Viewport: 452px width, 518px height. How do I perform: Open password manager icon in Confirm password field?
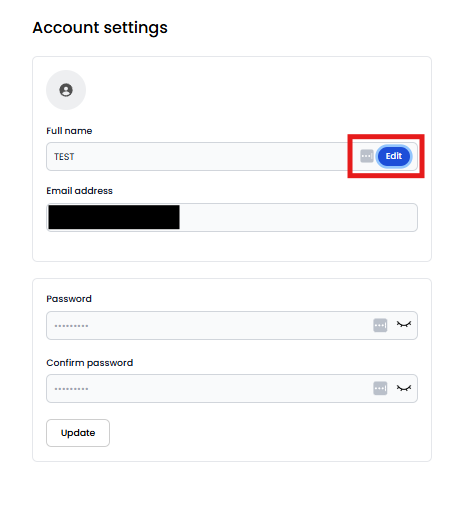coord(380,388)
